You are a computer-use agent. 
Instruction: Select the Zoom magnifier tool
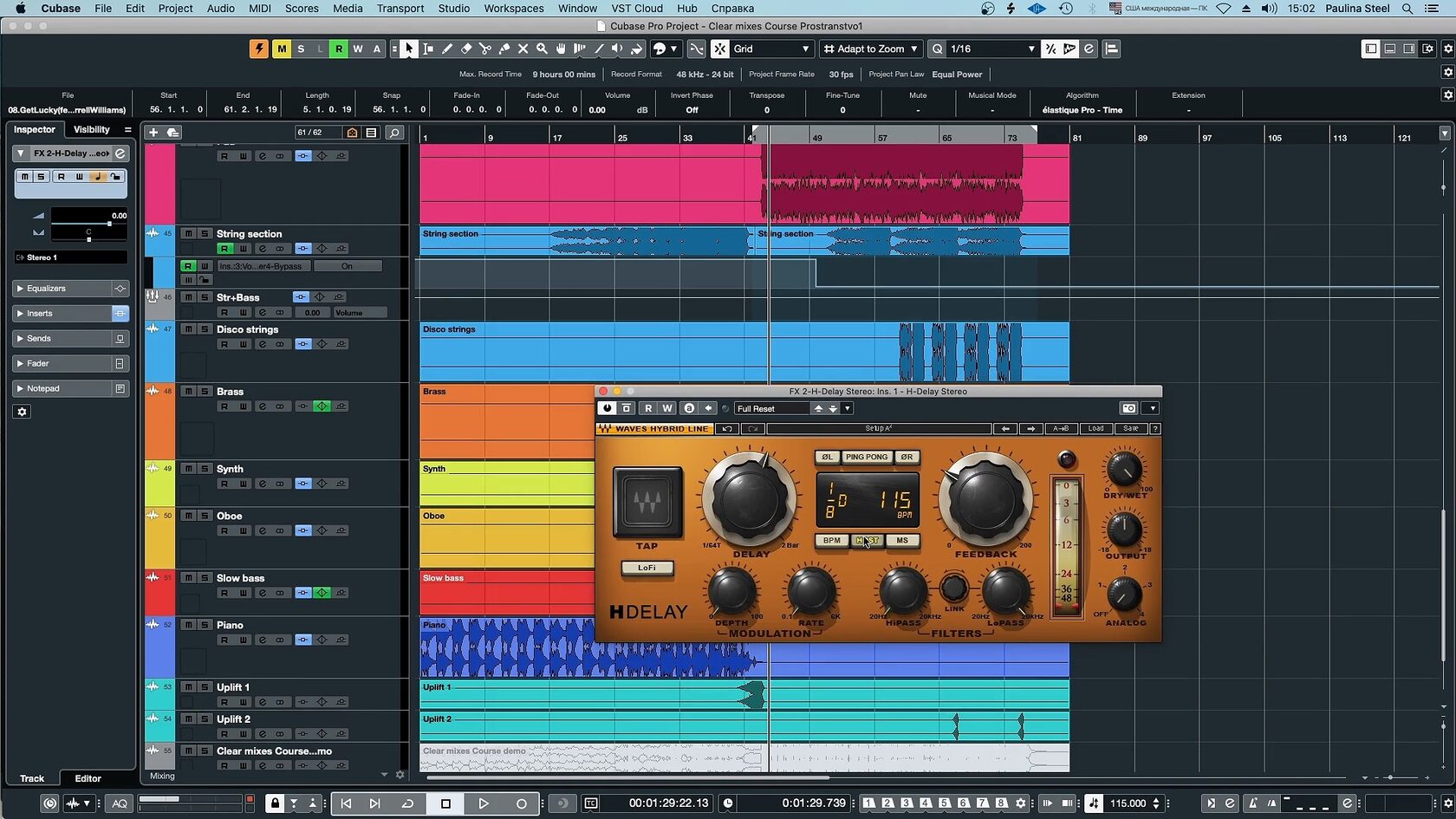click(543, 49)
